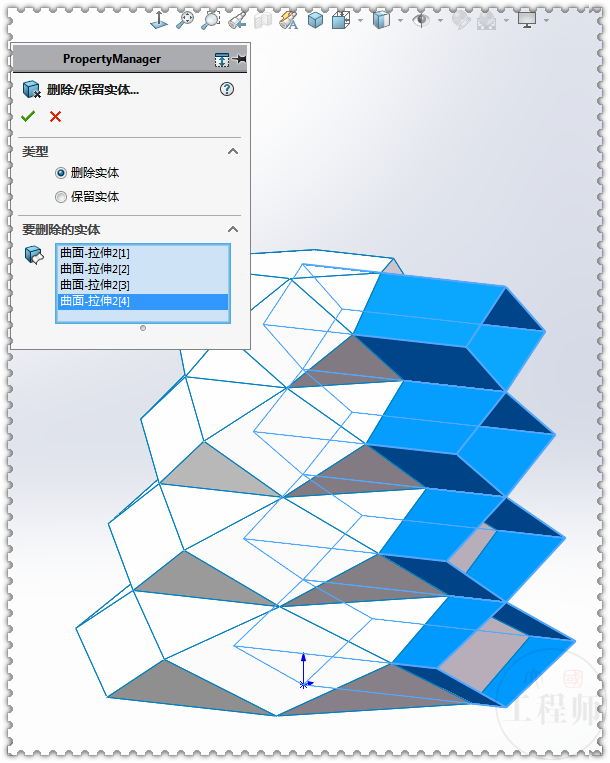Select the 删除实体 radio button
The width and height of the screenshot is (610, 763).
(61, 173)
